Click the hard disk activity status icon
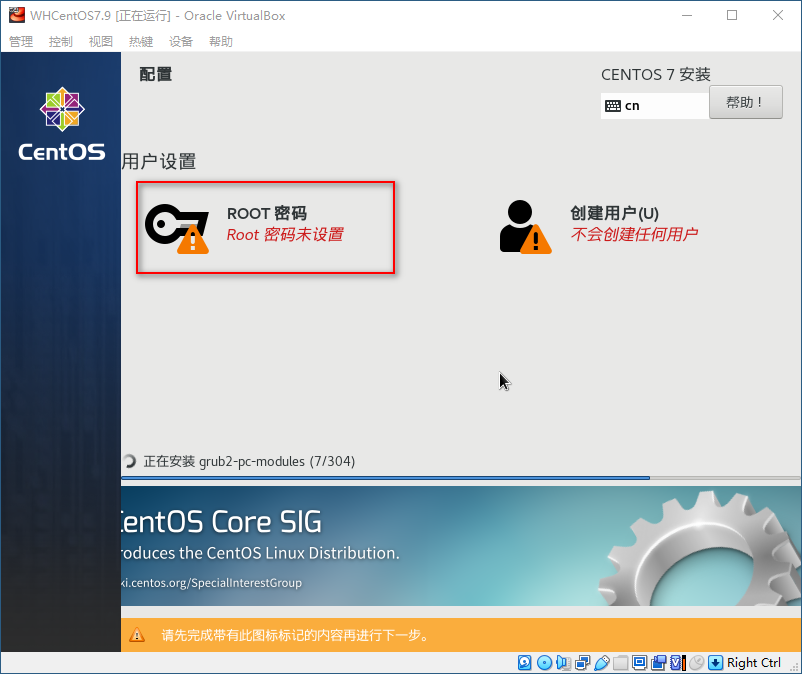 [x=524, y=663]
